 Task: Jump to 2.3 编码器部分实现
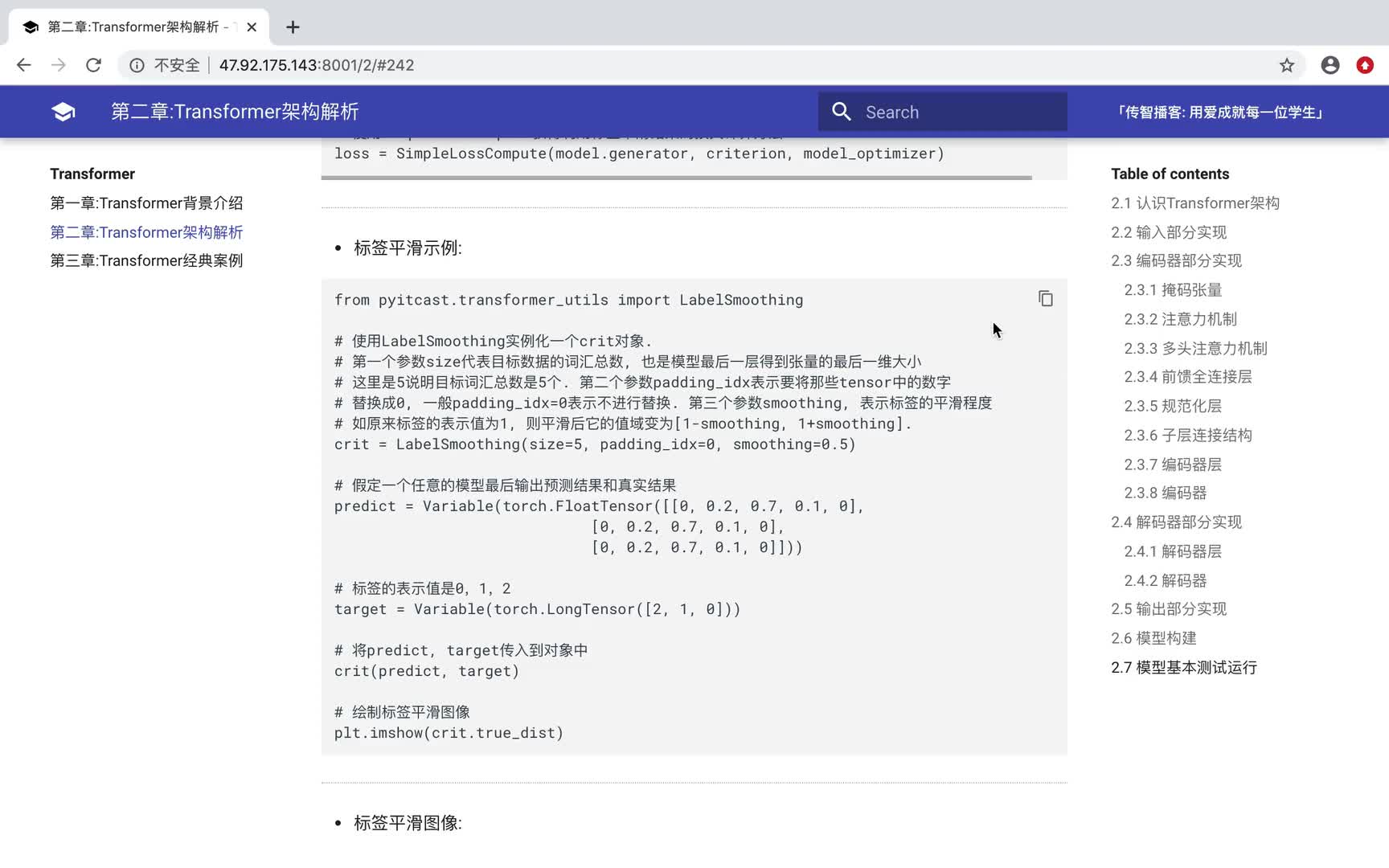(1176, 260)
